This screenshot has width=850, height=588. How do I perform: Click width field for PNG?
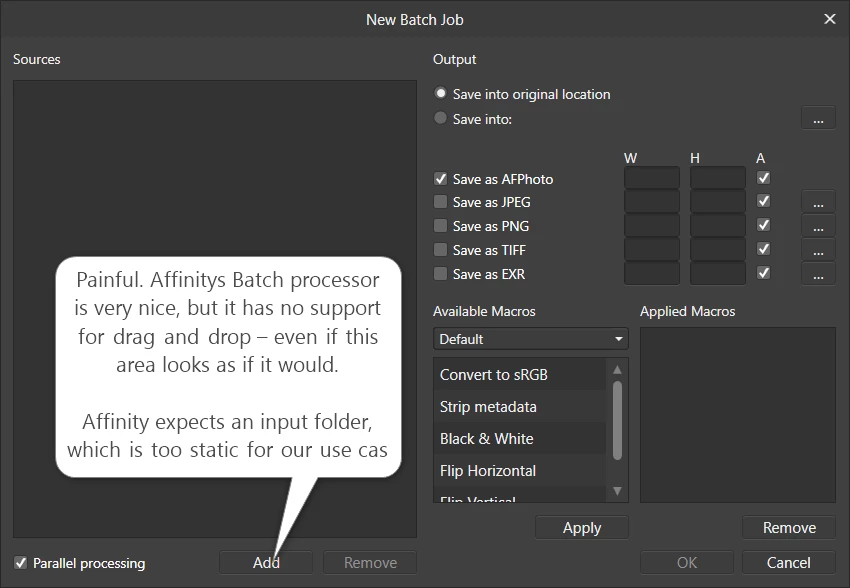tap(652, 225)
